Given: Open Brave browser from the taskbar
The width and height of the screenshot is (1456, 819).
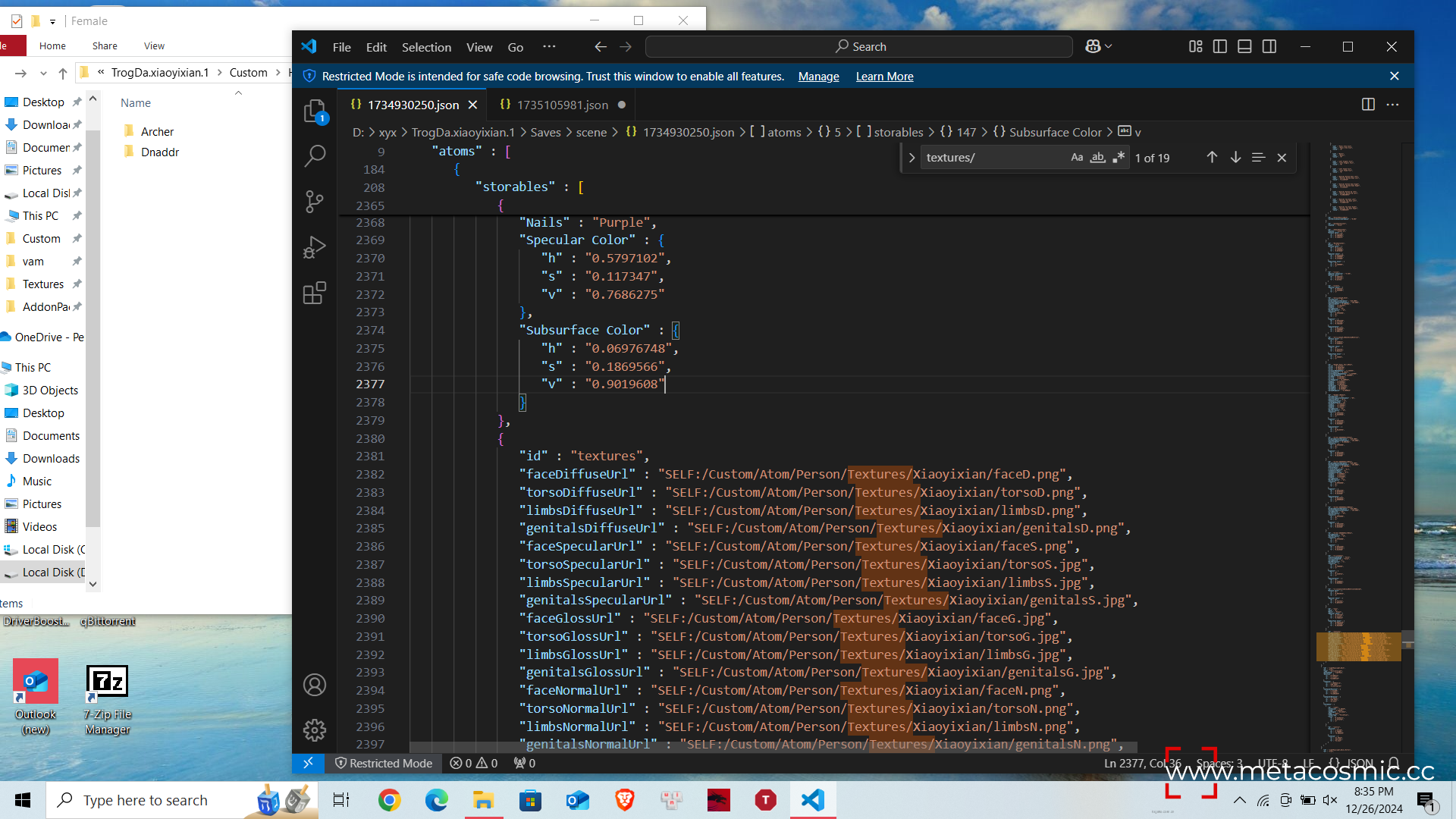Looking at the screenshot, I should coord(624,800).
